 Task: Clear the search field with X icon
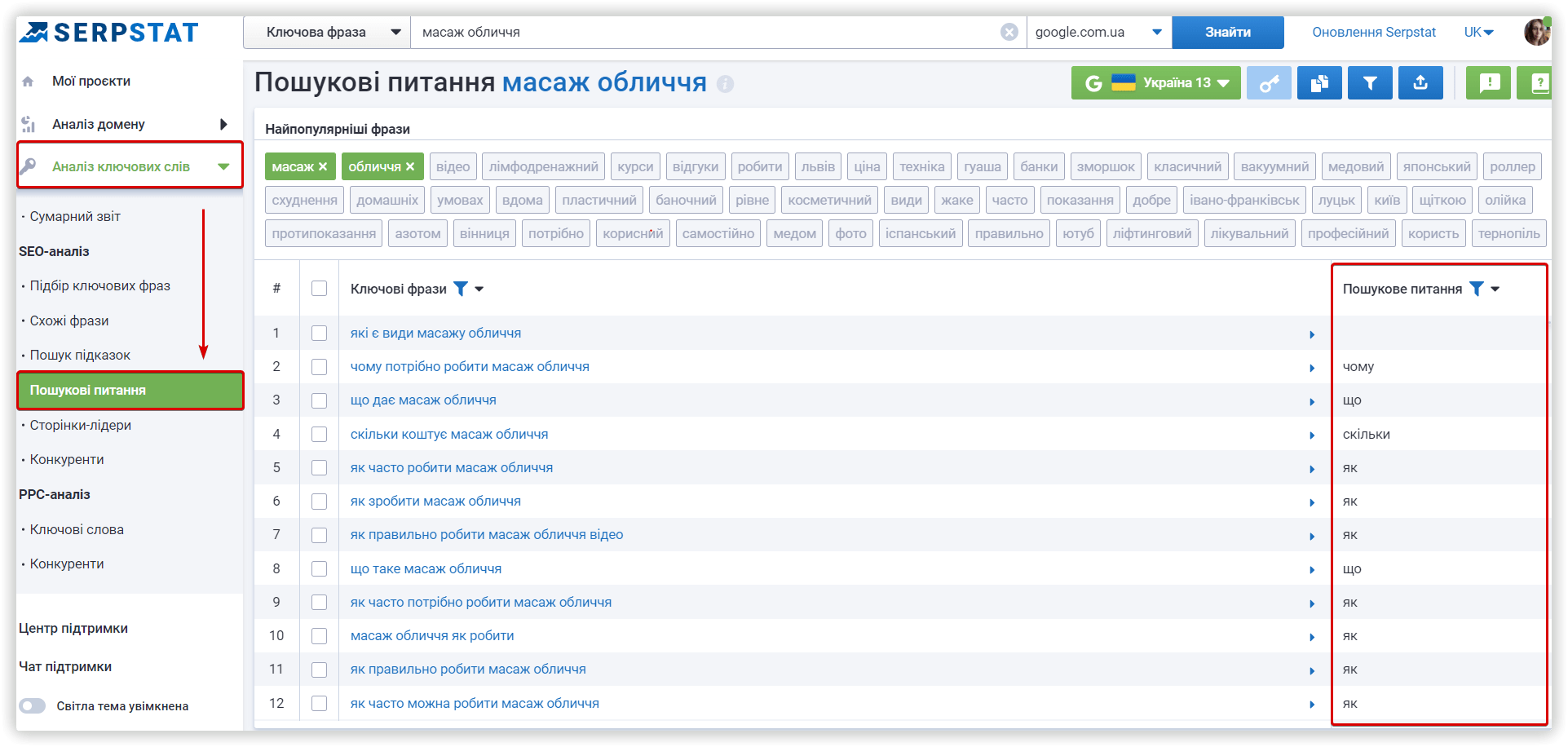[x=1009, y=32]
